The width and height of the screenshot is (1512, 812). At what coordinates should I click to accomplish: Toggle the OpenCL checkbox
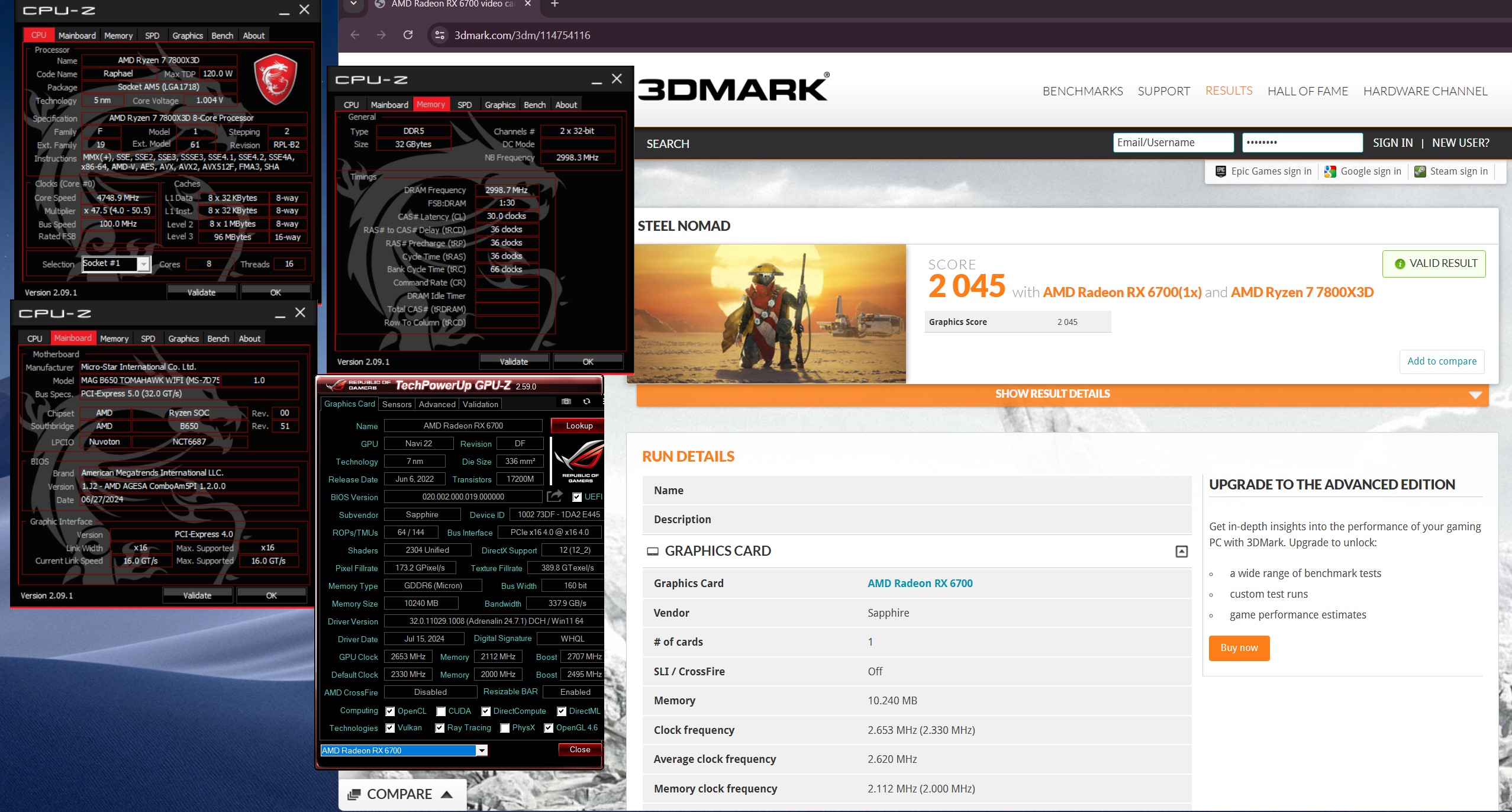390,711
